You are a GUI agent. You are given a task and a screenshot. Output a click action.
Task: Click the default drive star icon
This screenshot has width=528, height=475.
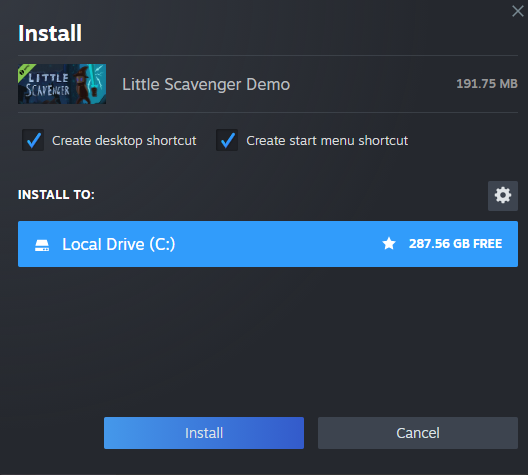pyautogui.click(x=389, y=243)
